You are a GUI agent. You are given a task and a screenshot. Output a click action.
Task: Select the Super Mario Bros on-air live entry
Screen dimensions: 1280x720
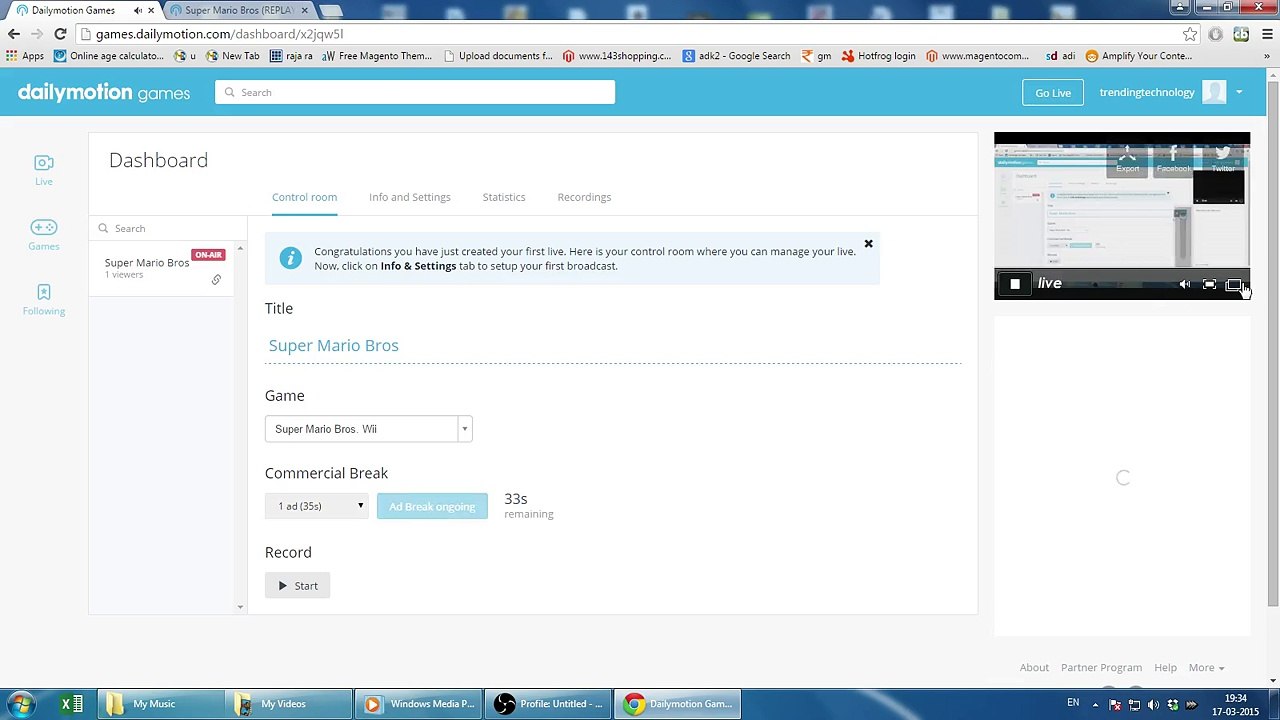pyautogui.click(x=160, y=267)
